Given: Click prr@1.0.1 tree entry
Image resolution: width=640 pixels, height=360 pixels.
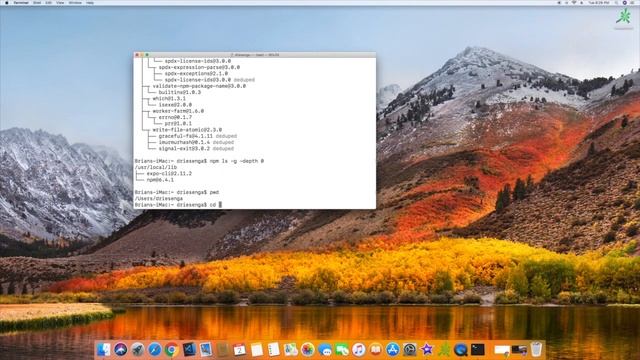Looking at the screenshot, I should 178,123.
